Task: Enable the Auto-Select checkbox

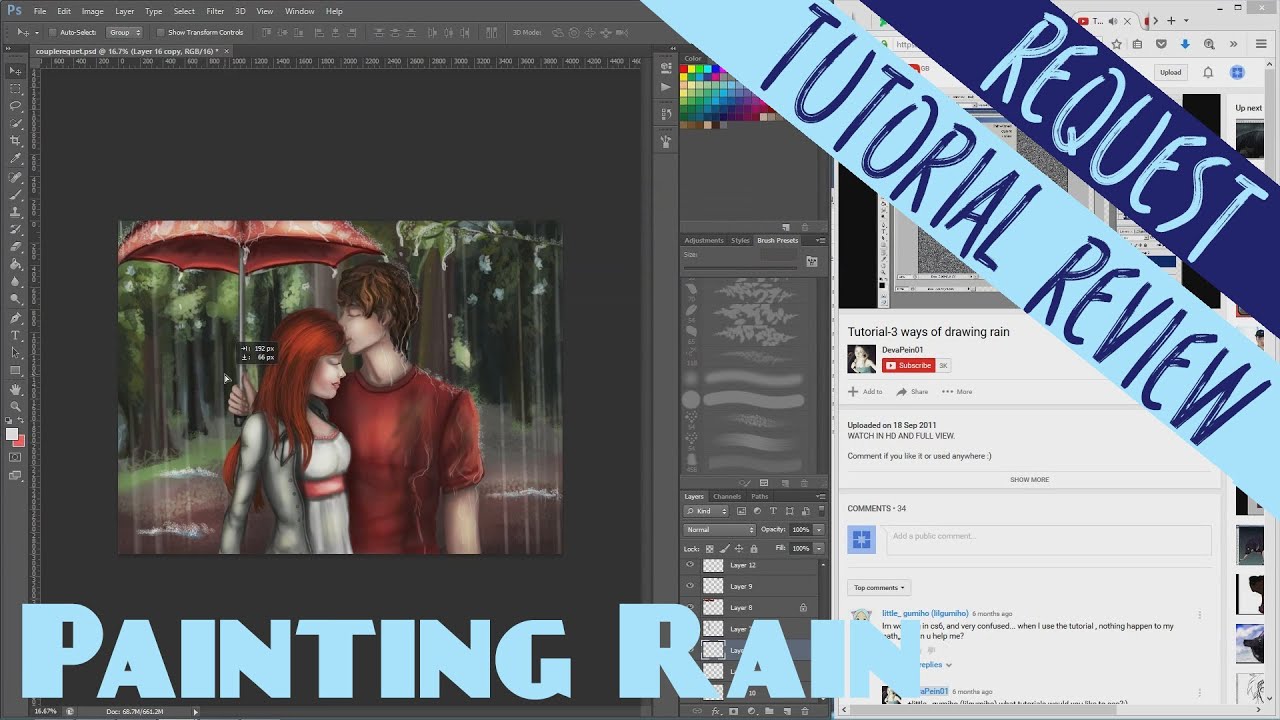Action: 52,33
